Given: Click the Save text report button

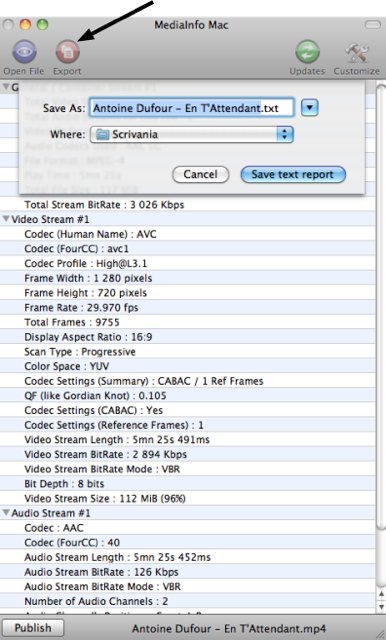Looking at the screenshot, I should tap(293, 175).
